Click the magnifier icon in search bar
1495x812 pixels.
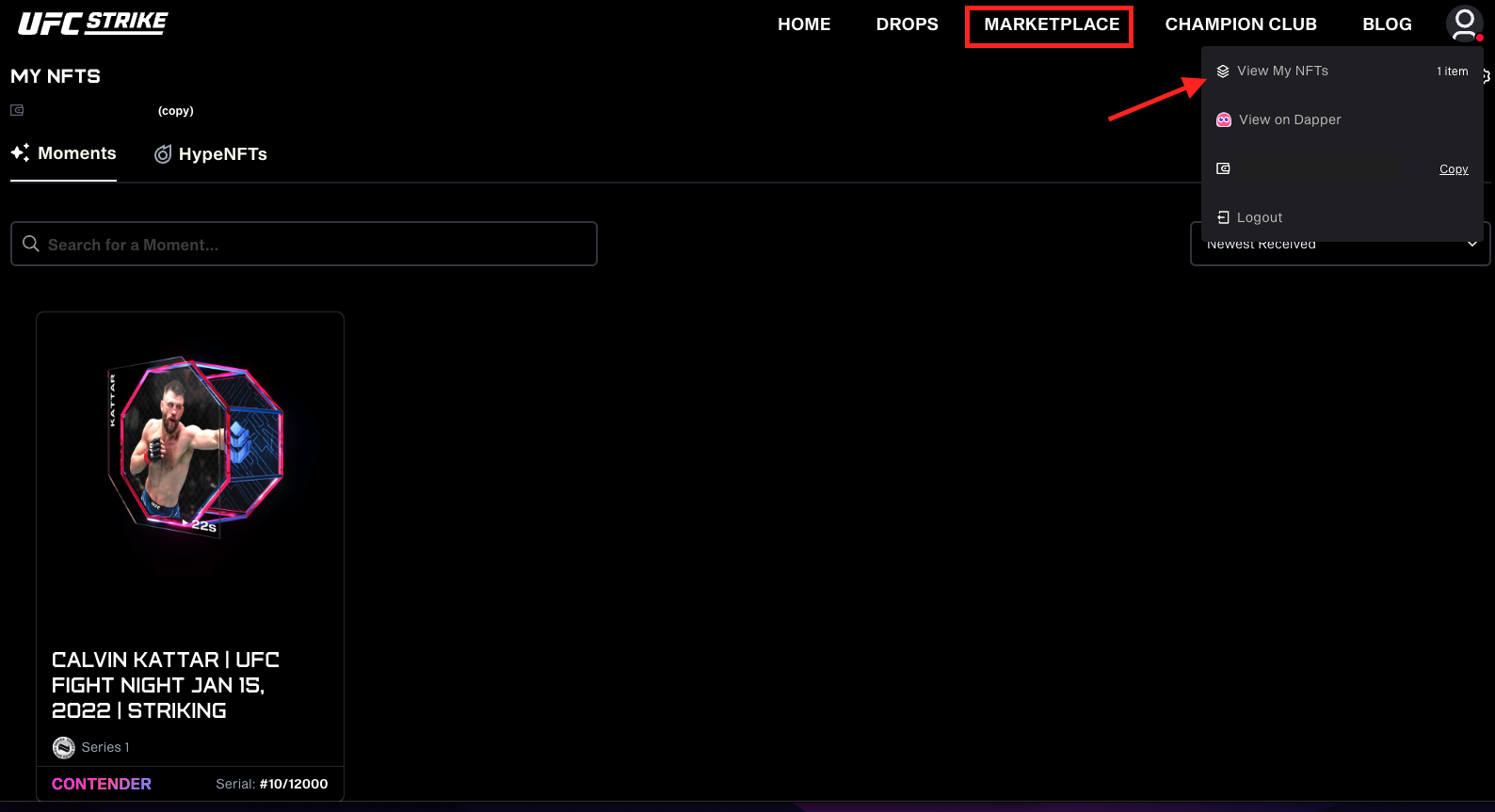click(31, 244)
